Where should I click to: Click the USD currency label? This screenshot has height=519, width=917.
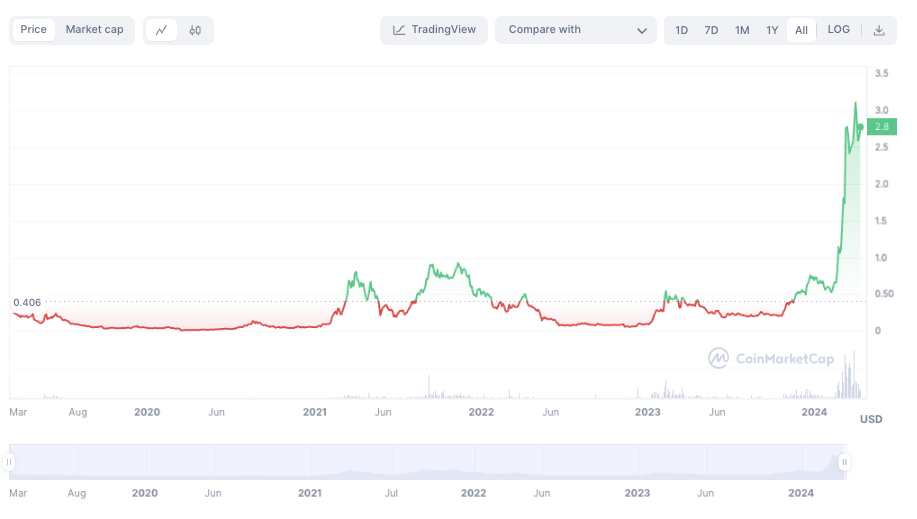pyautogui.click(x=871, y=419)
